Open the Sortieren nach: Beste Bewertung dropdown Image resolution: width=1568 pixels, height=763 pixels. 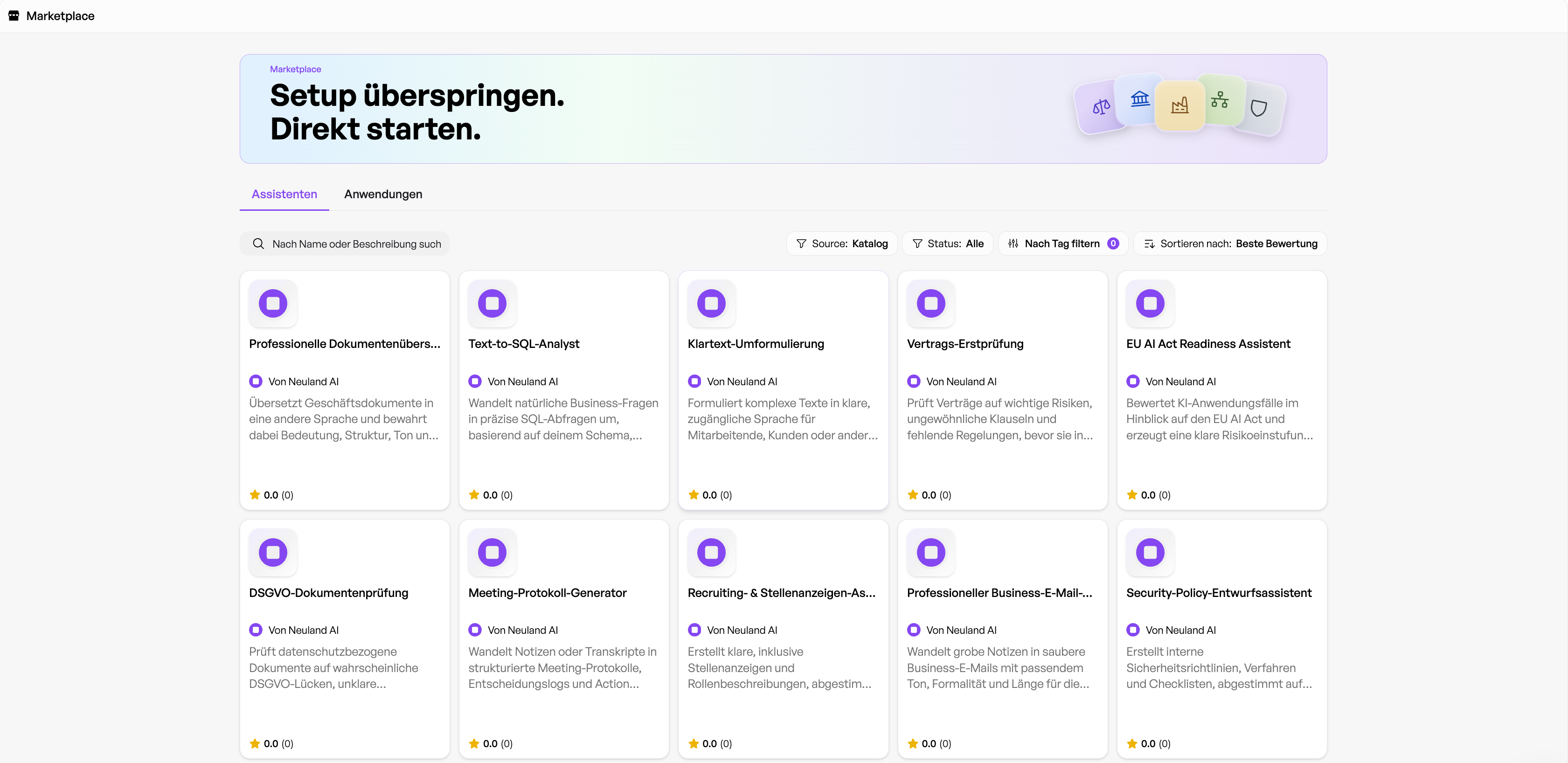(x=1229, y=244)
